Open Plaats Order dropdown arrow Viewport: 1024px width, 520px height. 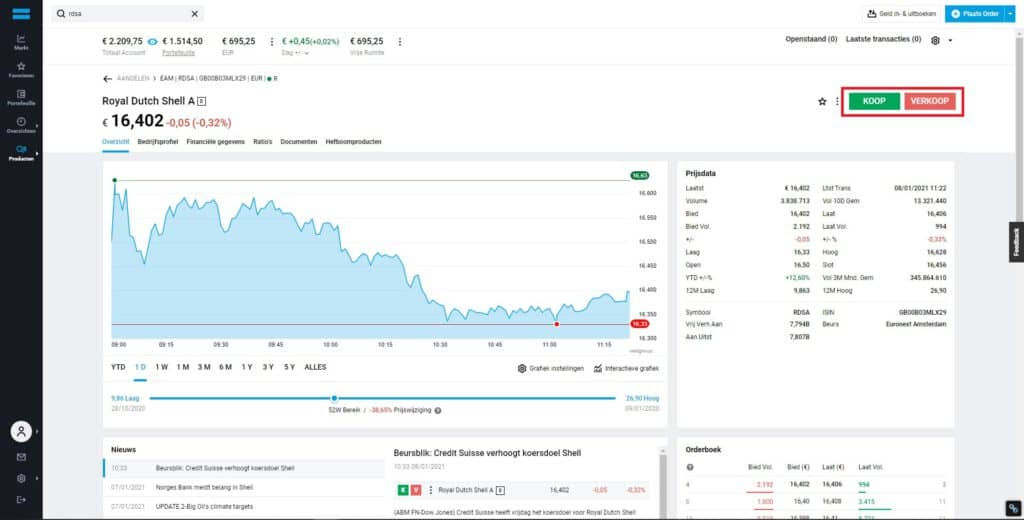point(1011,14)
